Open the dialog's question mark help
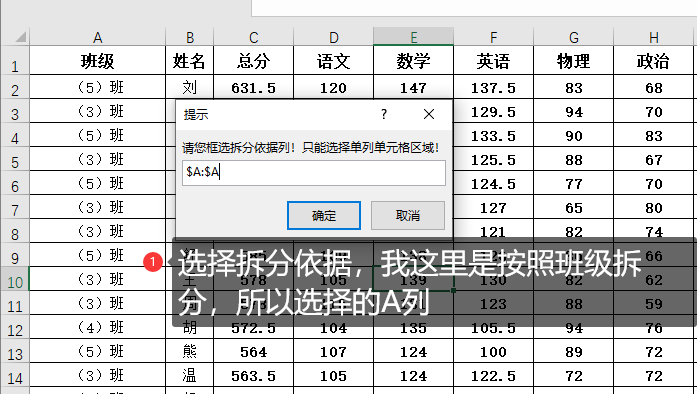This screenshot has height=394, width=697. pos(384,115)
